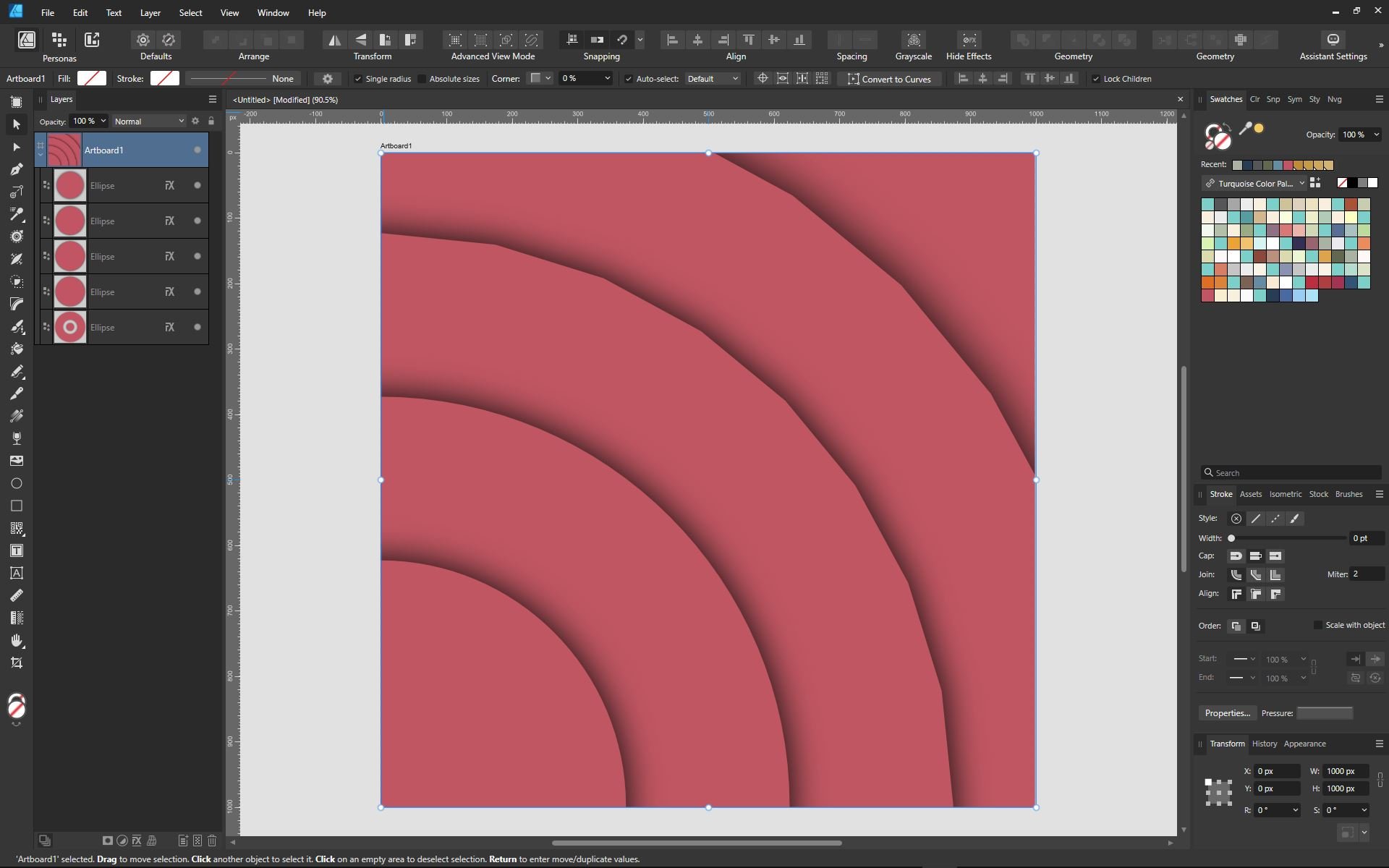The image size is (1389, 868).
Task: Open the Normal blend mode dropdown
Action: tap(149, 122)
